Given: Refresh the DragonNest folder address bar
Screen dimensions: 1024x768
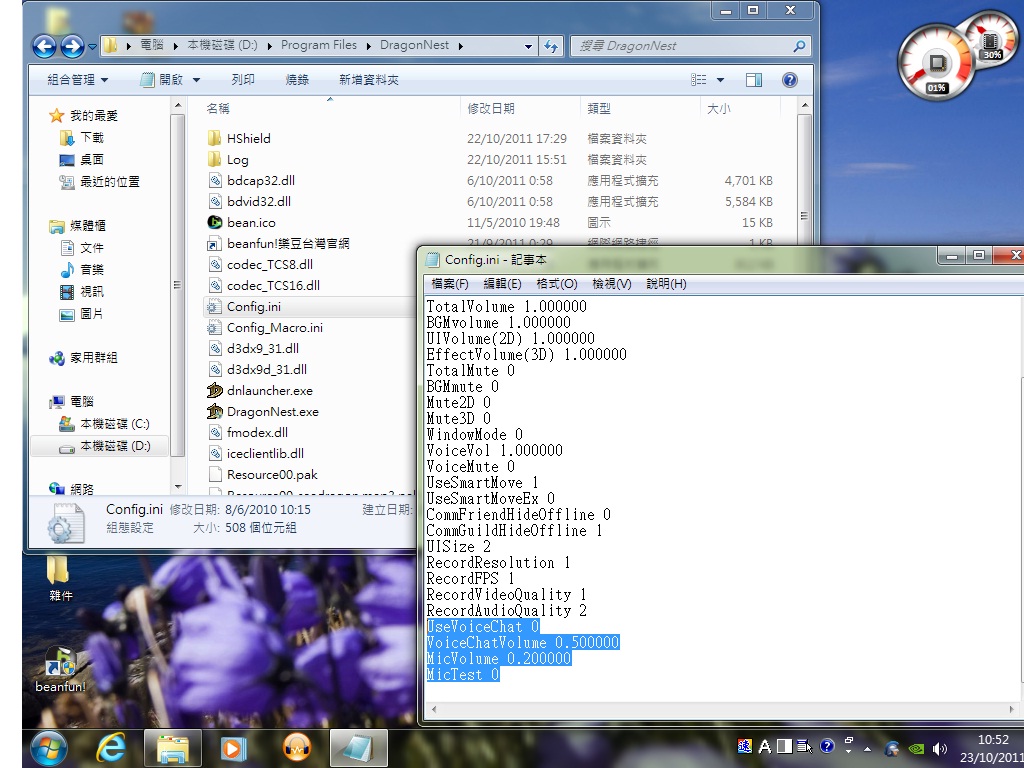Looking at the screenshot, I should click(551, 46).
